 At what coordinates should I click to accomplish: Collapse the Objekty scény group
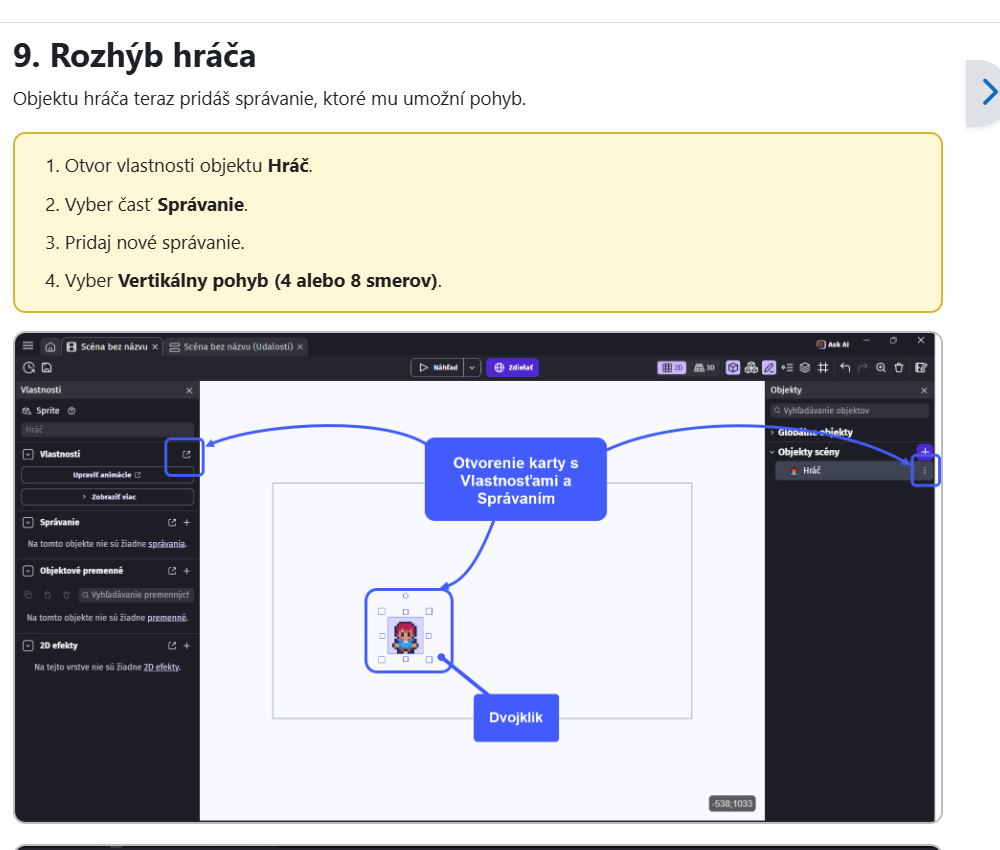click(772, 451)
